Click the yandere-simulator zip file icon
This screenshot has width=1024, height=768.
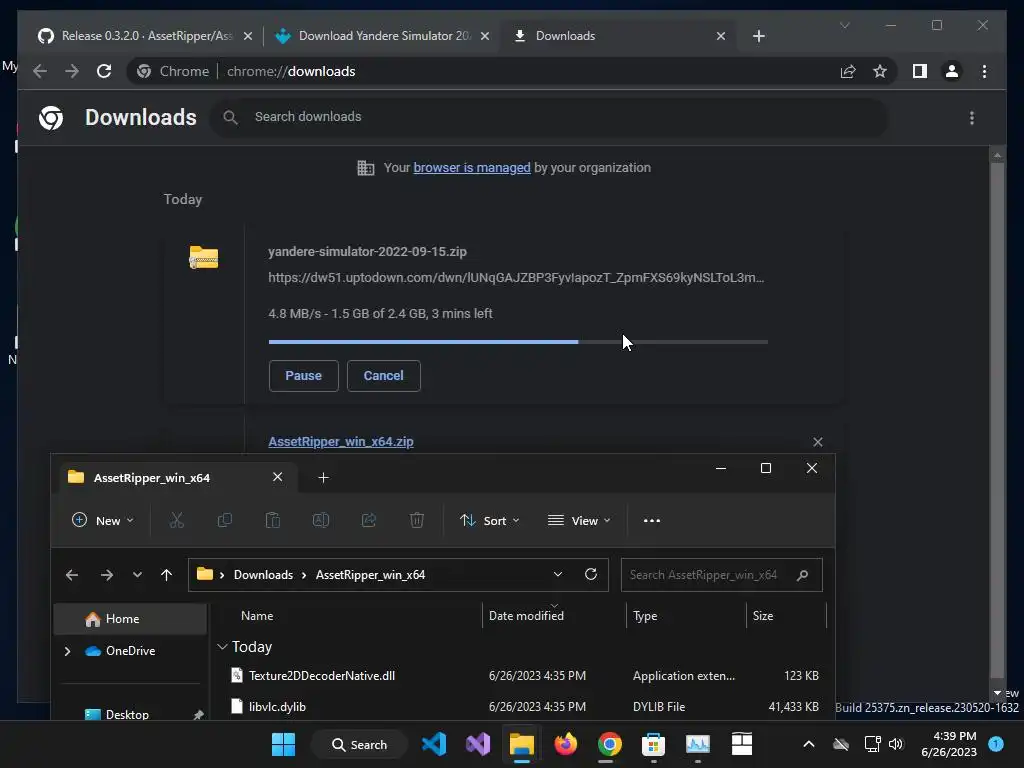[204, 257]
